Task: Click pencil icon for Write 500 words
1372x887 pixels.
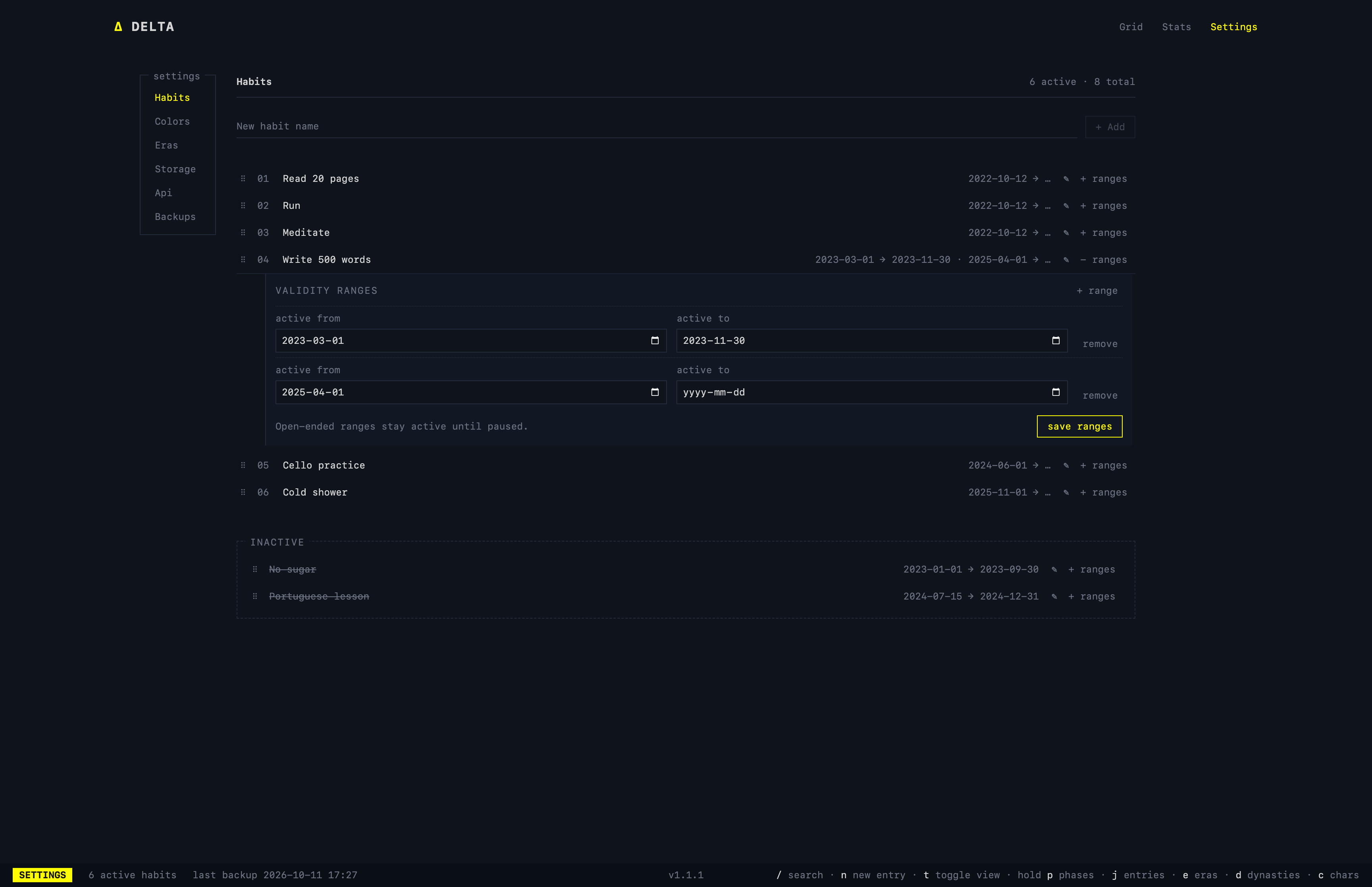Action: (1066, 260)
